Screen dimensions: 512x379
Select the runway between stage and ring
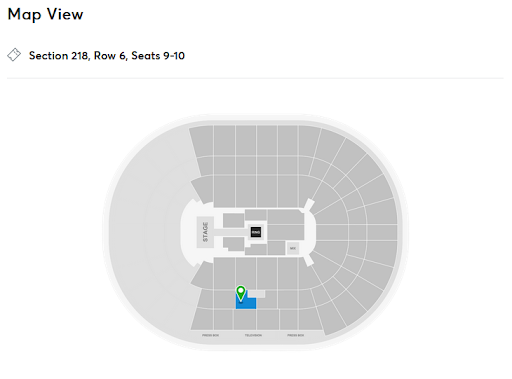pyautogui.click(x=232, y=232)
